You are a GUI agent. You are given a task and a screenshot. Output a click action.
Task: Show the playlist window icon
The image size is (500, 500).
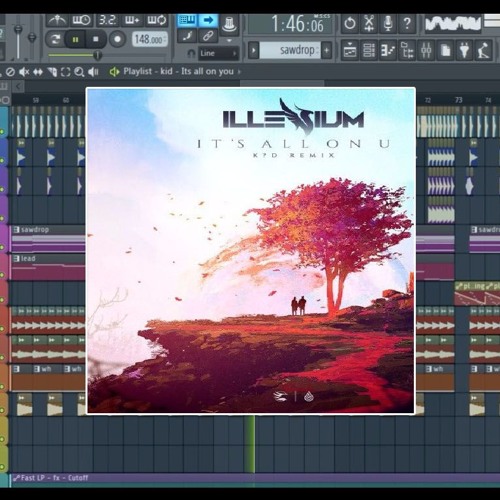click(x=350, y=51)
